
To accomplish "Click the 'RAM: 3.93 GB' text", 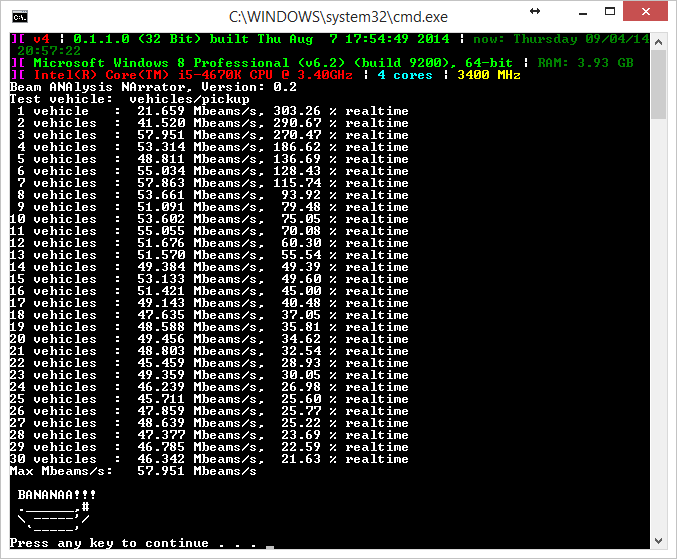I will [x=586, y=63].
